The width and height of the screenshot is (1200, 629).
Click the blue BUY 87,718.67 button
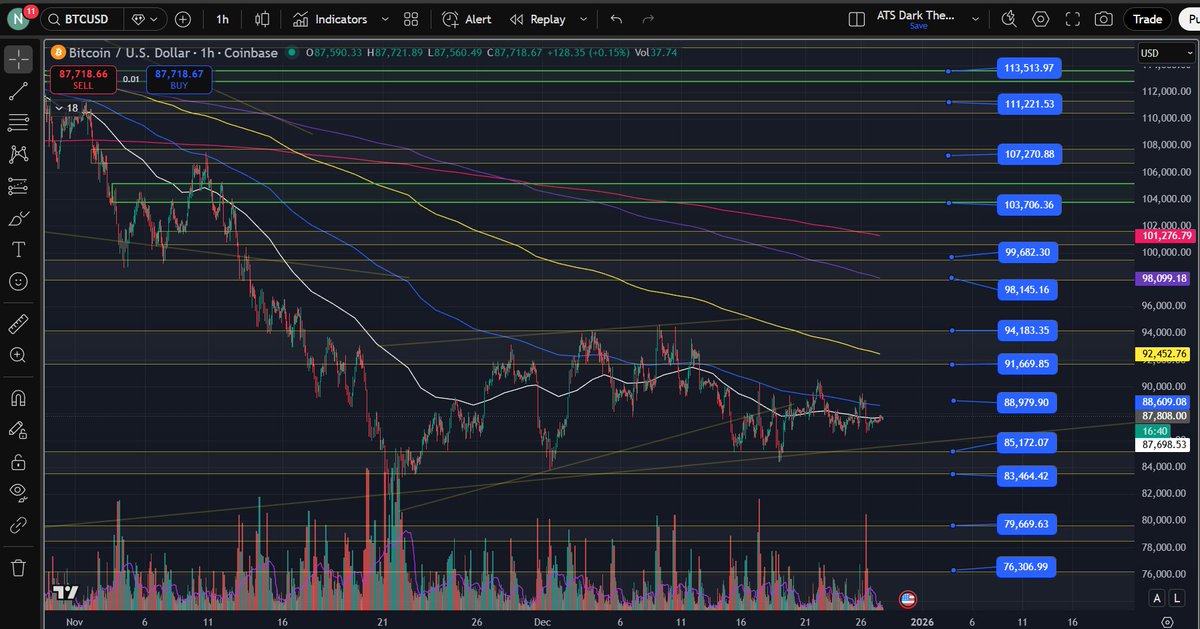pyautogui.click(x=180, y=79)
